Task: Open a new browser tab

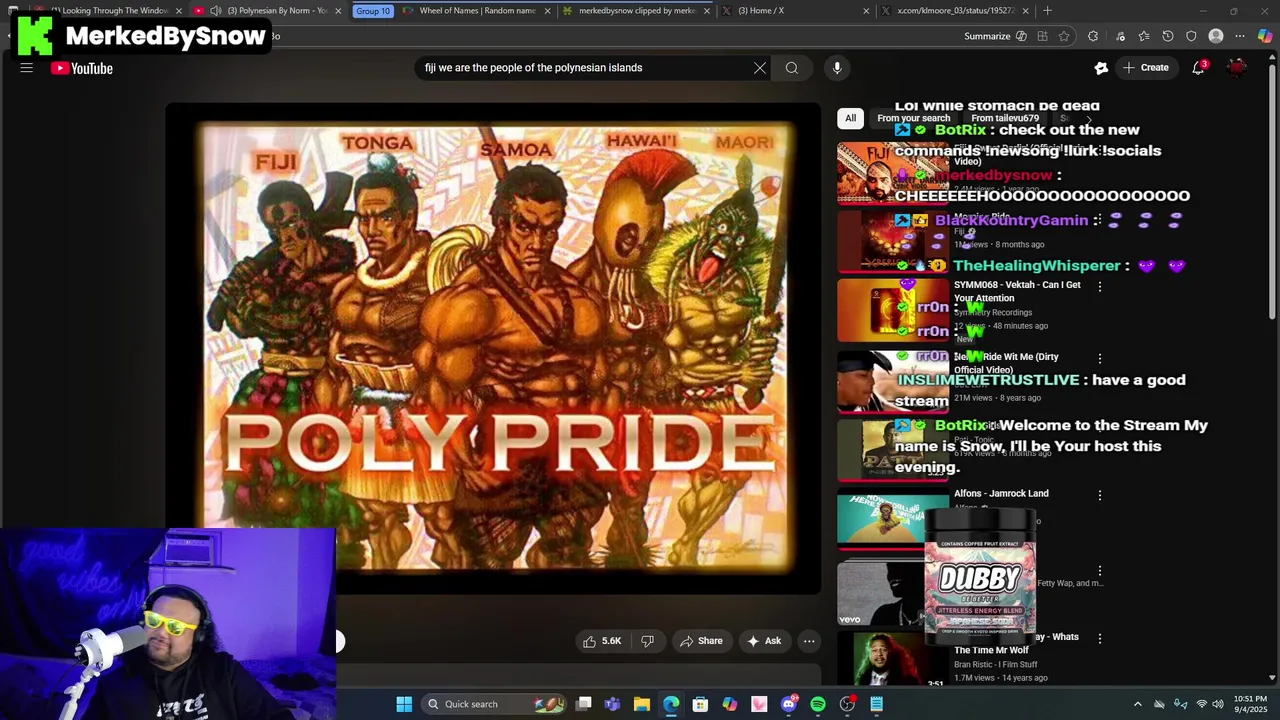Action: pyautogui.click(x=1047, y=11)
